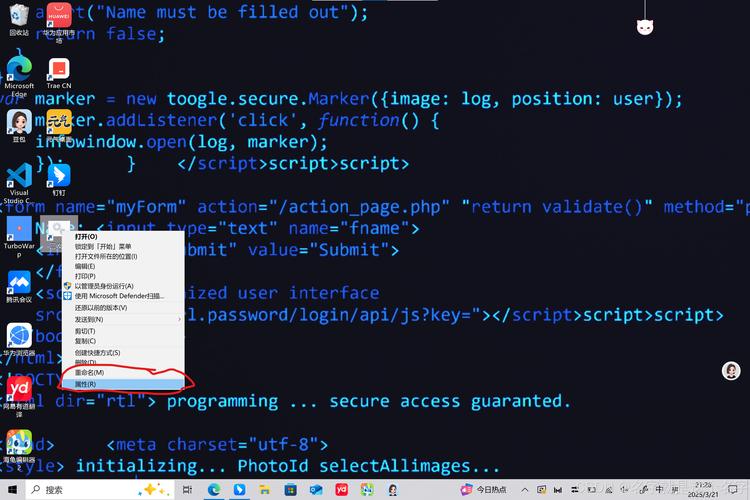Click the 腾讯会议 desktop icon
This screenshot has height=500, width=750.
pyautogui.click(x=19, y=283)
